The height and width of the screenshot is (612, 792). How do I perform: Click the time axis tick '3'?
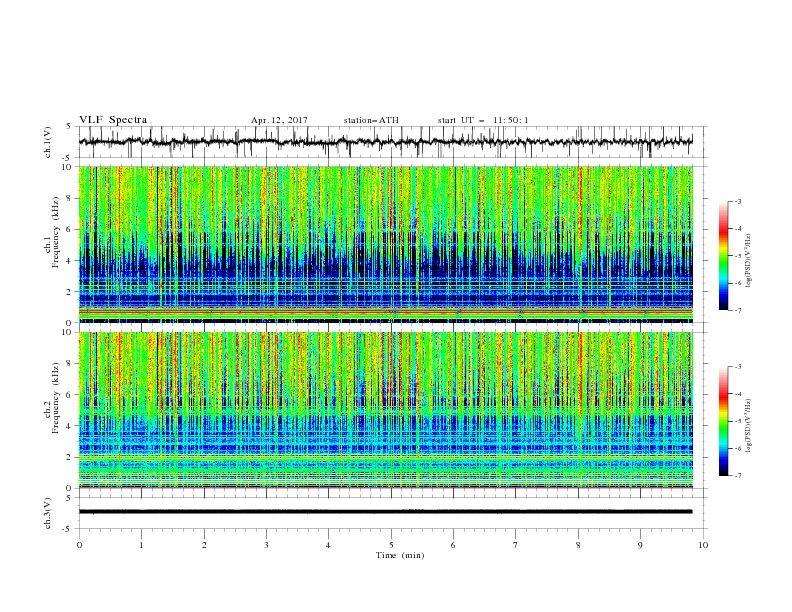[266, 545]
